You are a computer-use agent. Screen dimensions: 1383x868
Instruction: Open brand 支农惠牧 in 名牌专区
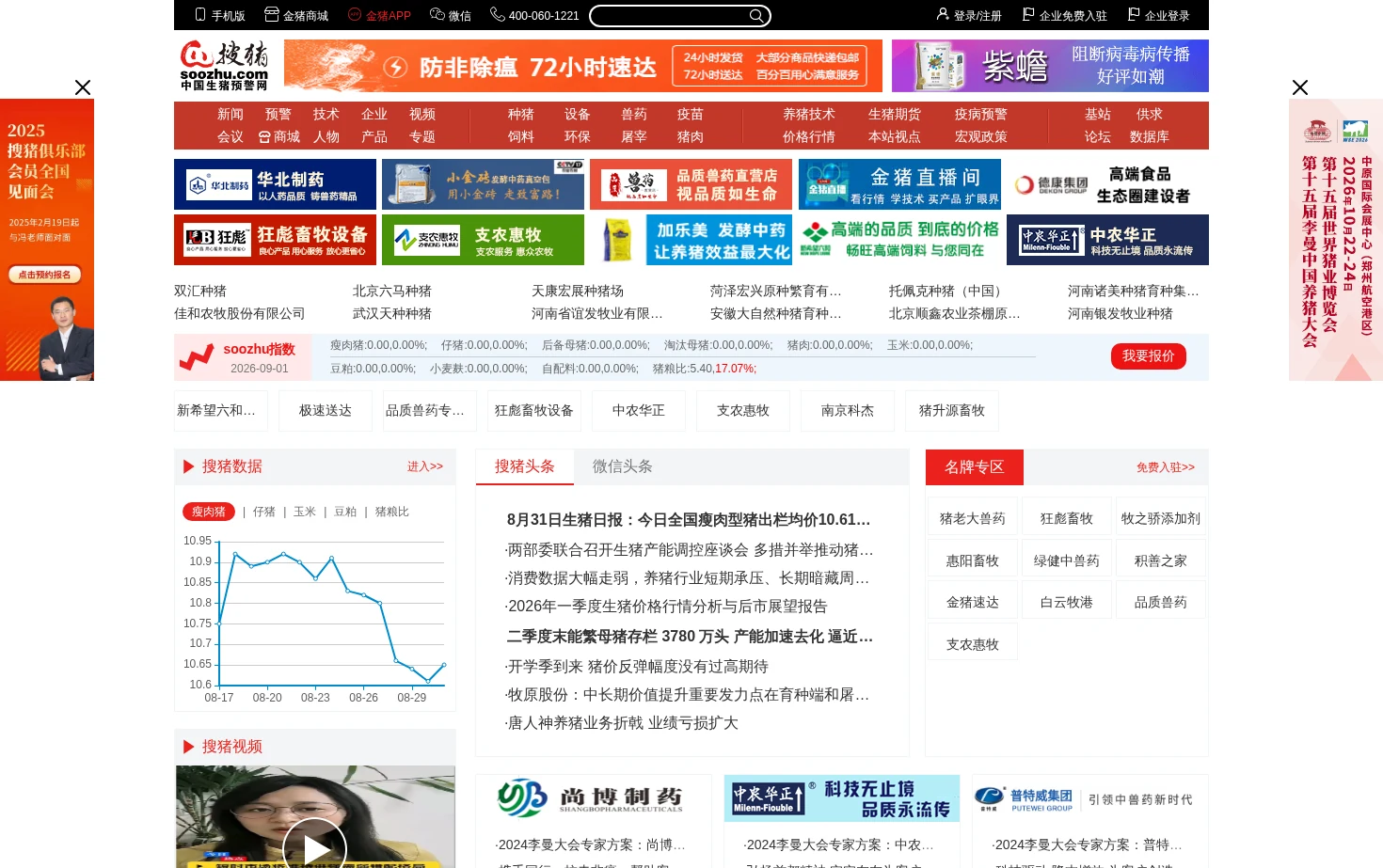tap(973, 644)
